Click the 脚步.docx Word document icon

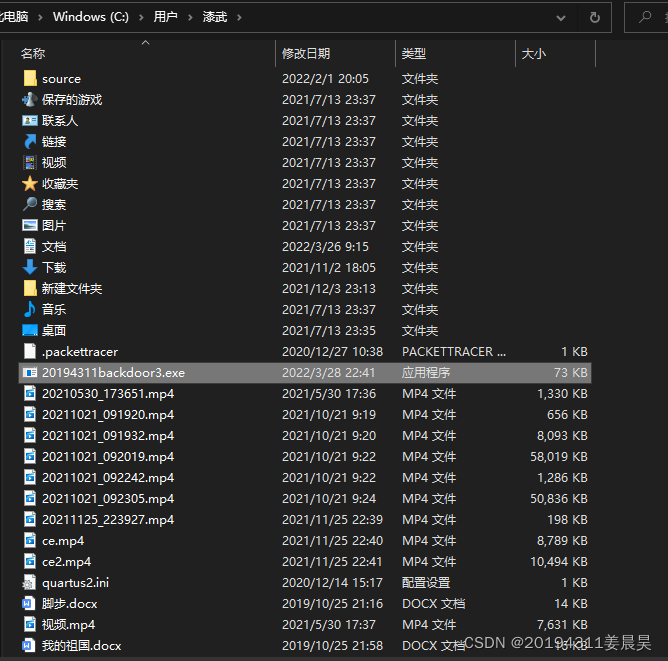click(28, 604)
